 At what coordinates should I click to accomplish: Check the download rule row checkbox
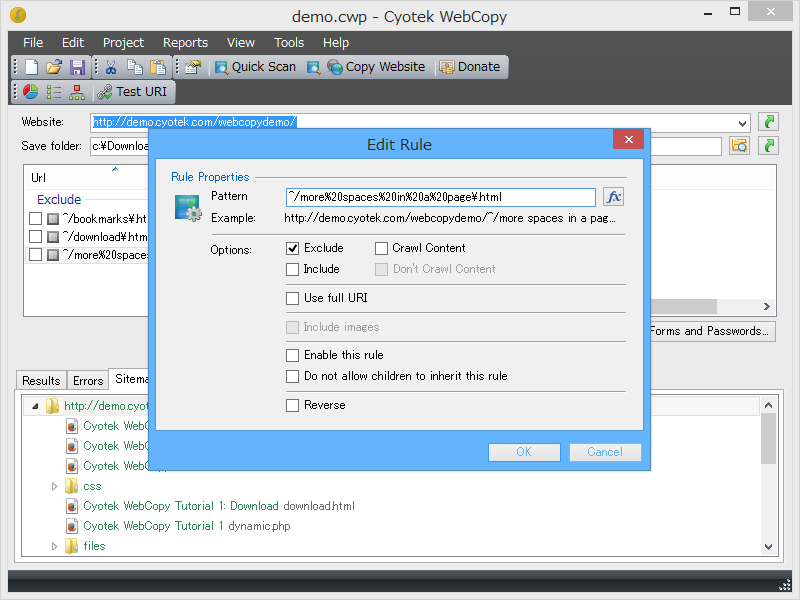pos(35,237)
